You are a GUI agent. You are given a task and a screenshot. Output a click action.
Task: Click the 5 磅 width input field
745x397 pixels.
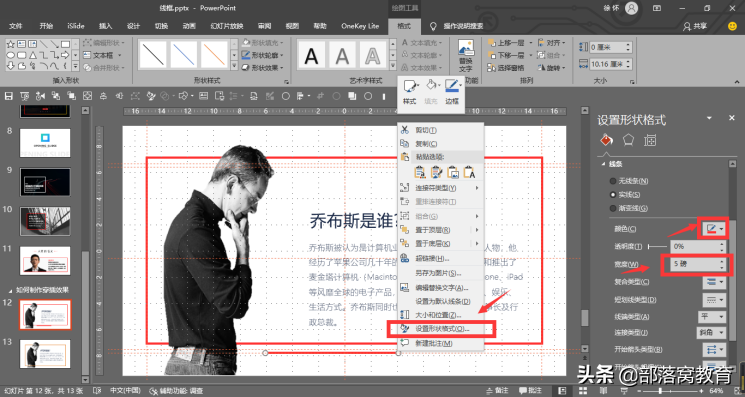point(697,264)
